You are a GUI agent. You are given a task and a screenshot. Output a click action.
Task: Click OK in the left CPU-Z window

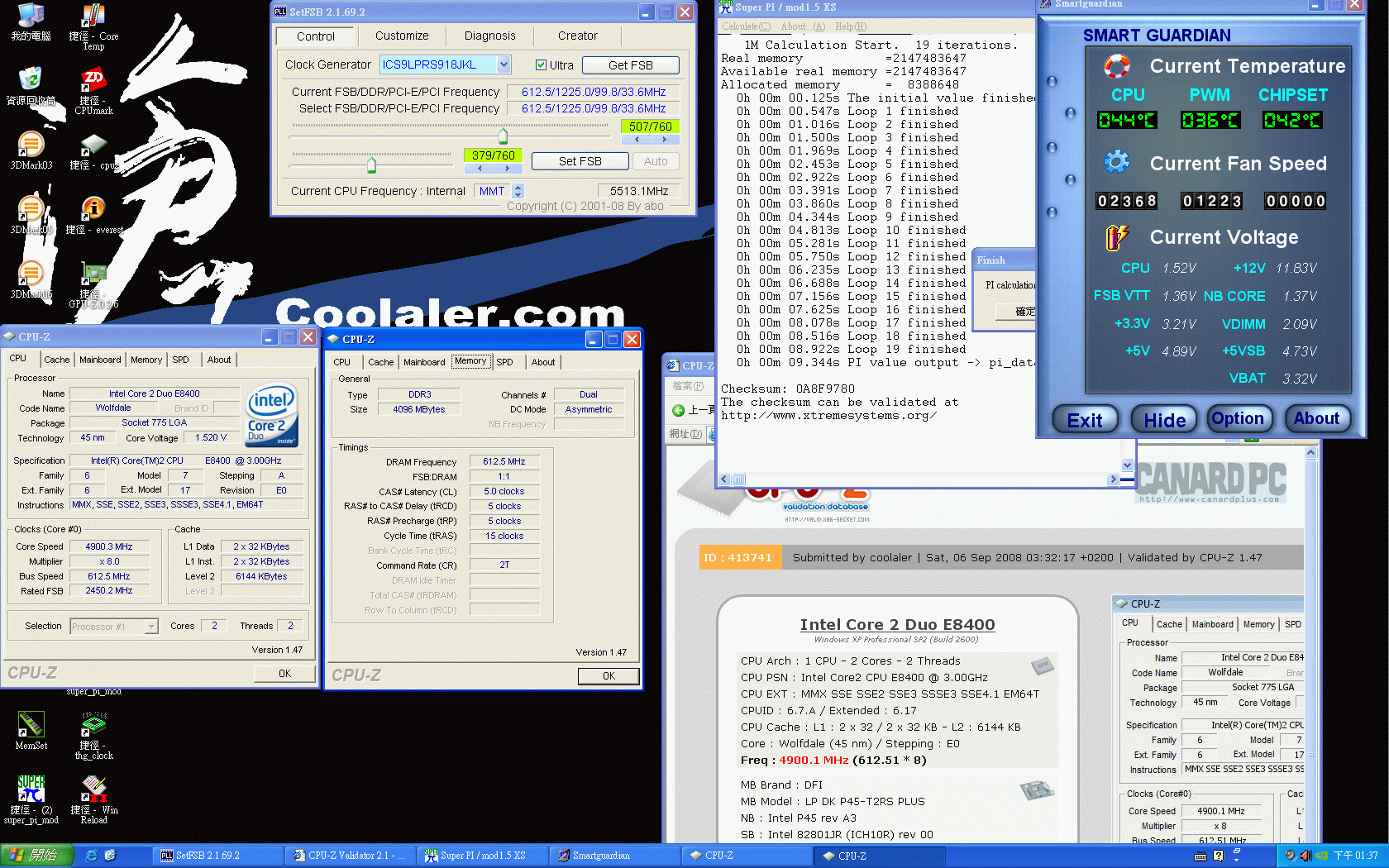coord(284,674)
